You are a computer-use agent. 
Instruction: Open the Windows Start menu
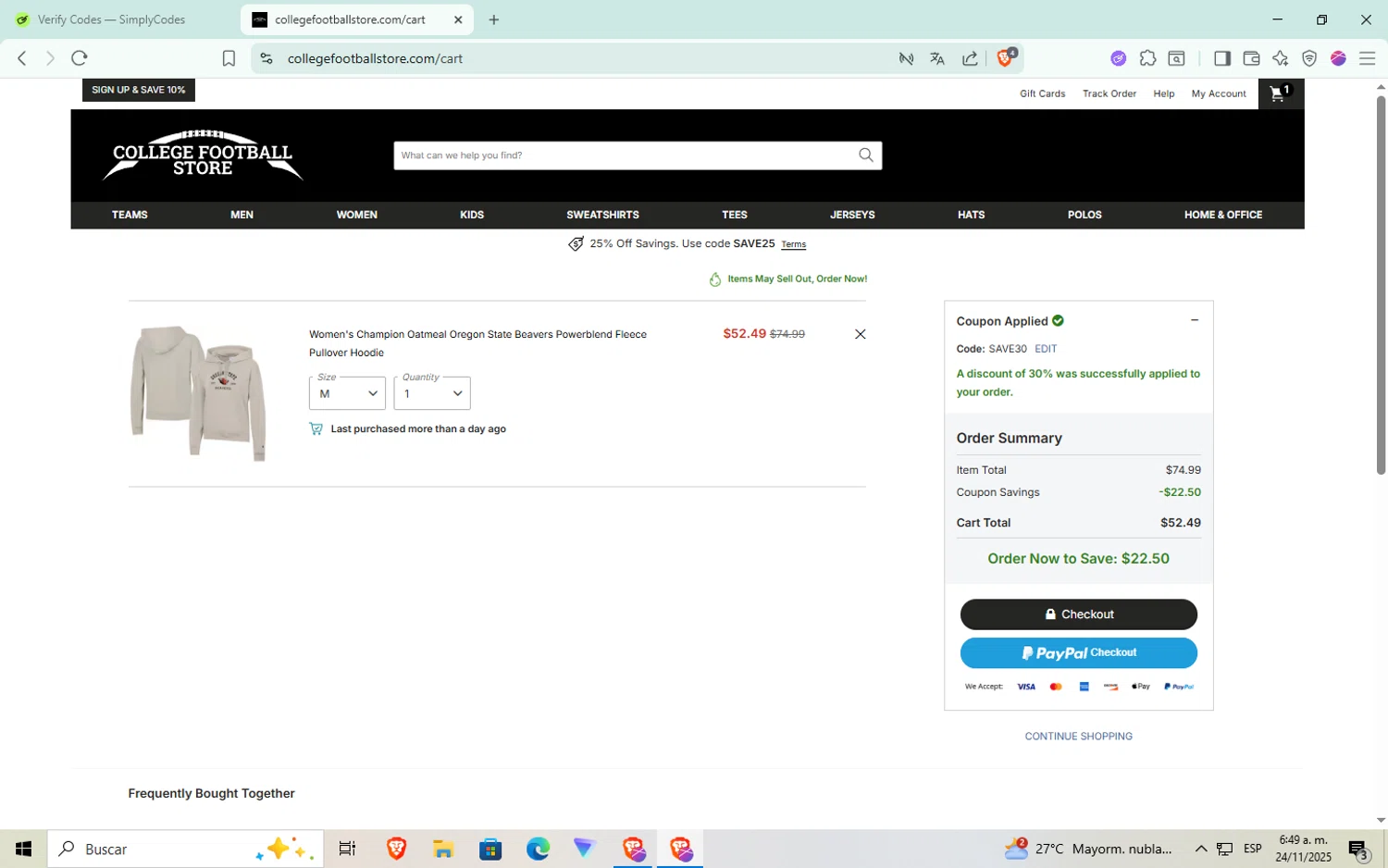click(23, 849)
